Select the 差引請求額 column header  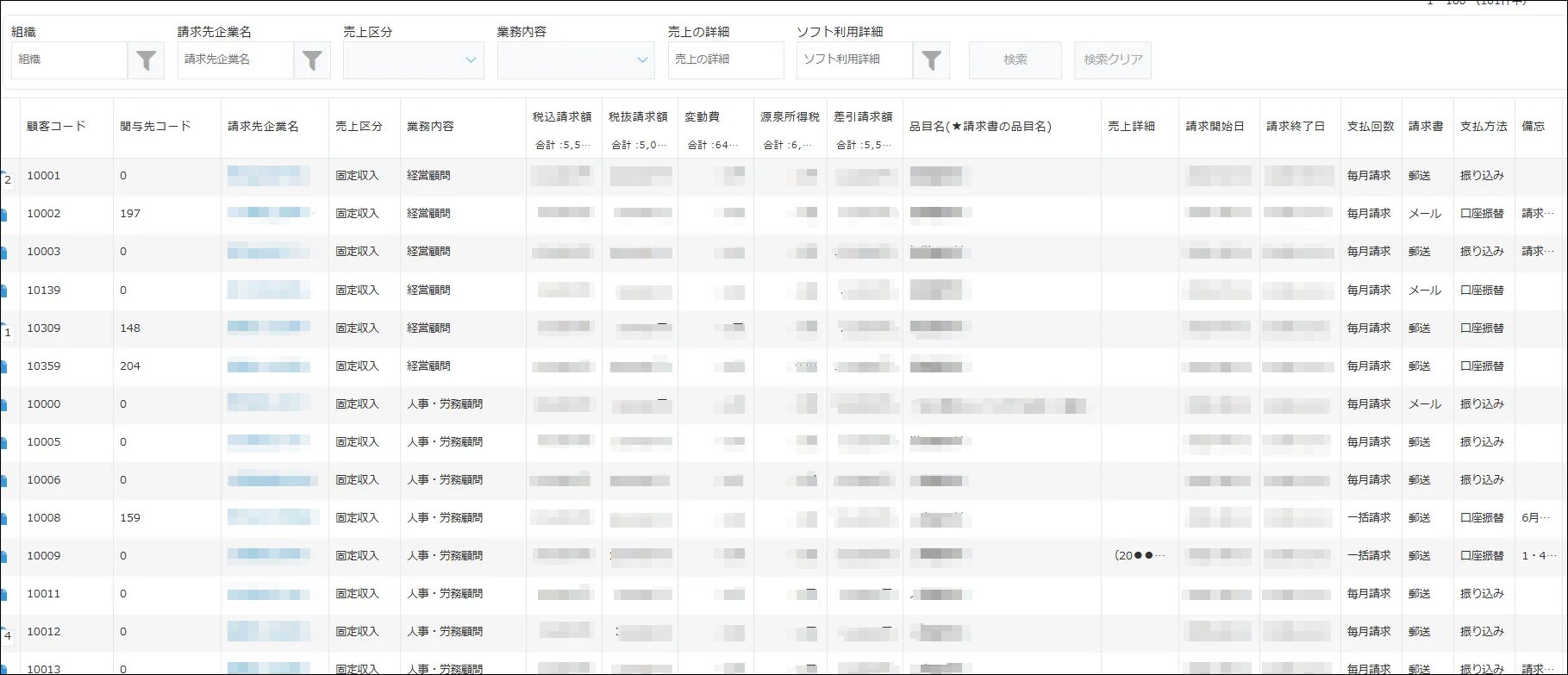coord(863,116)
